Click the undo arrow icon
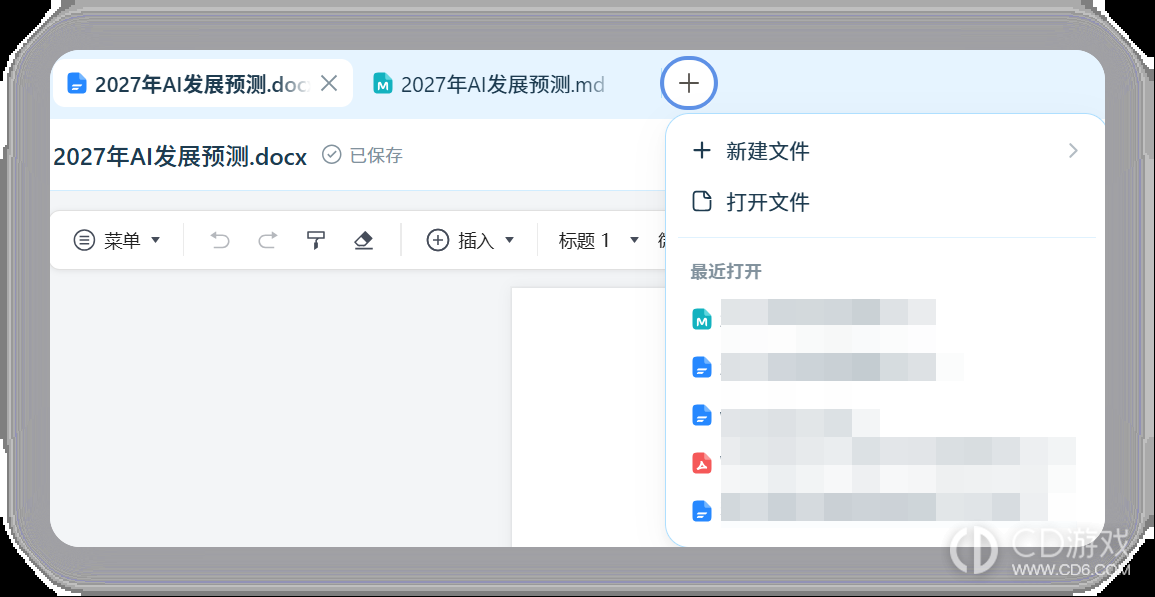This screenshot has height=597, width=1155. [220, 240]
